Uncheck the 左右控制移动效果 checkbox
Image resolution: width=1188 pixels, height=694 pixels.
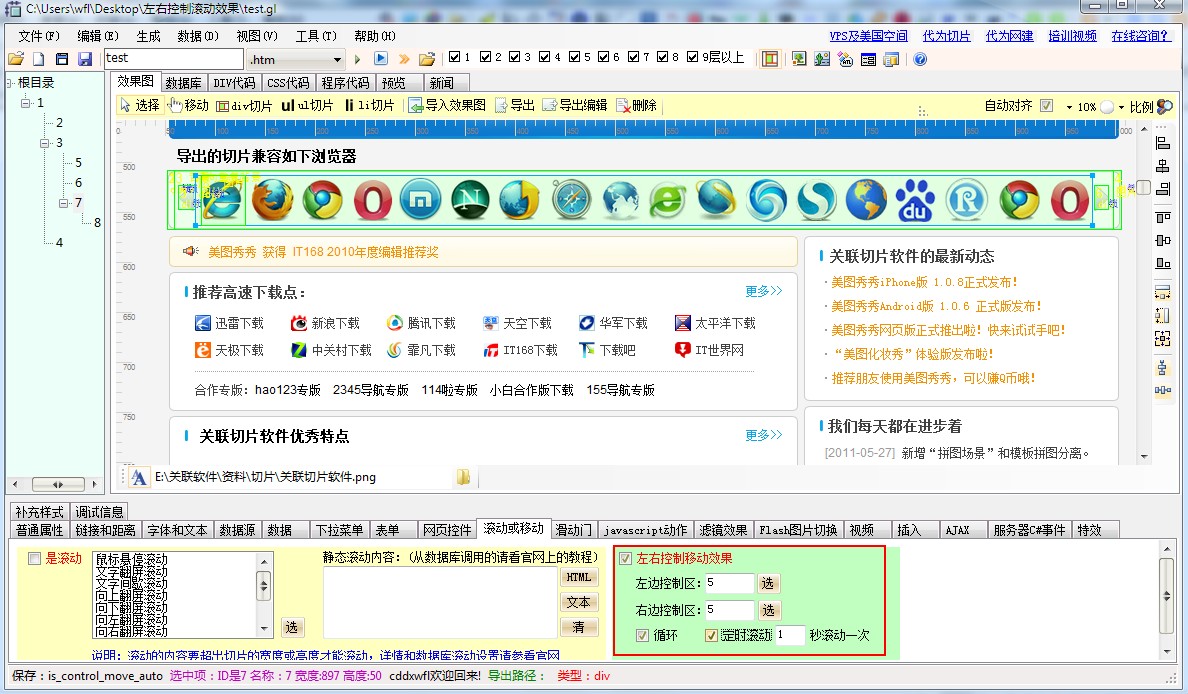click(x=626, y=559)
